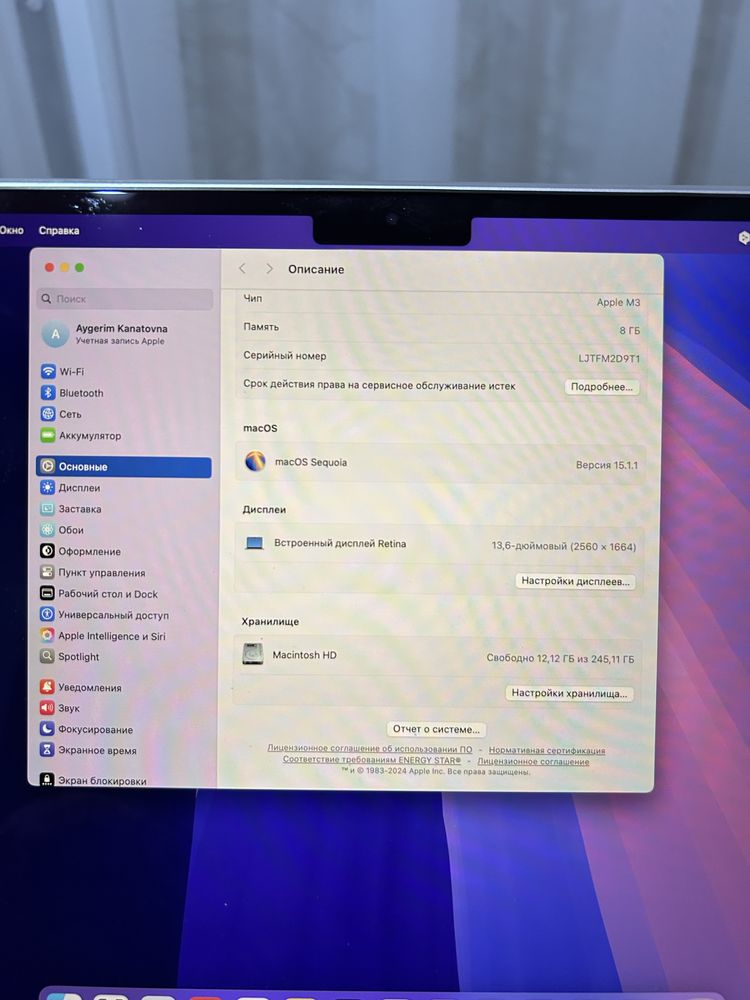Open Wi-Fi settings icon in sidebar

[48, 371]
